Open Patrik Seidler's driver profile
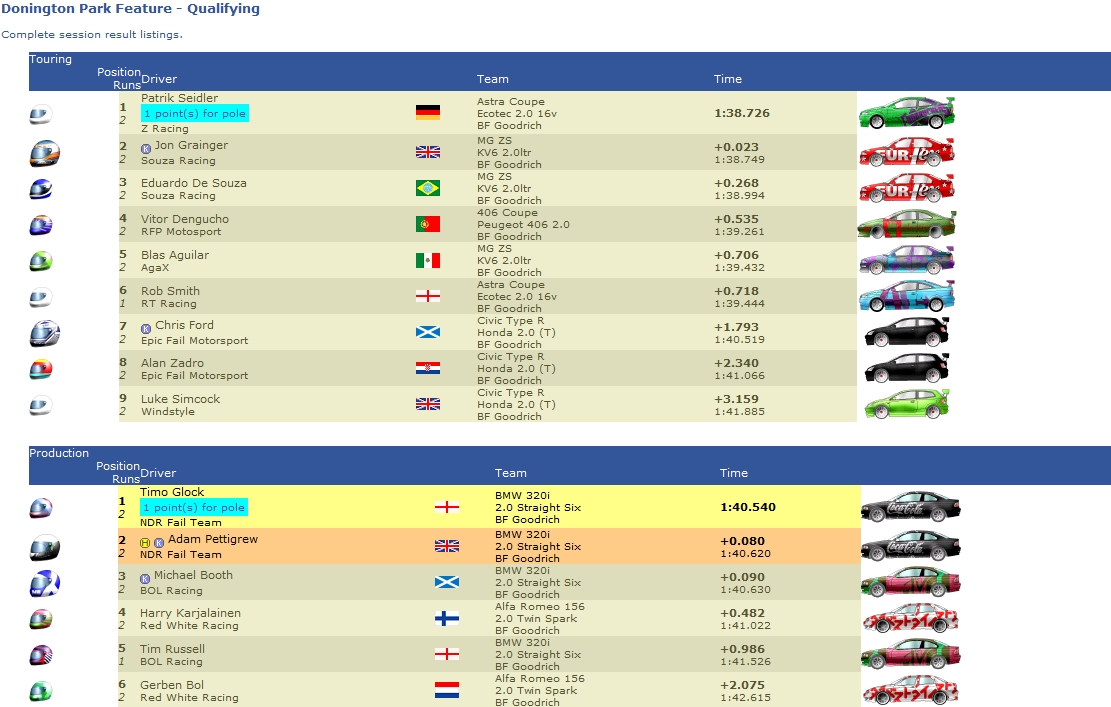Screen dimensions: 1111x707 pos(179,98)
